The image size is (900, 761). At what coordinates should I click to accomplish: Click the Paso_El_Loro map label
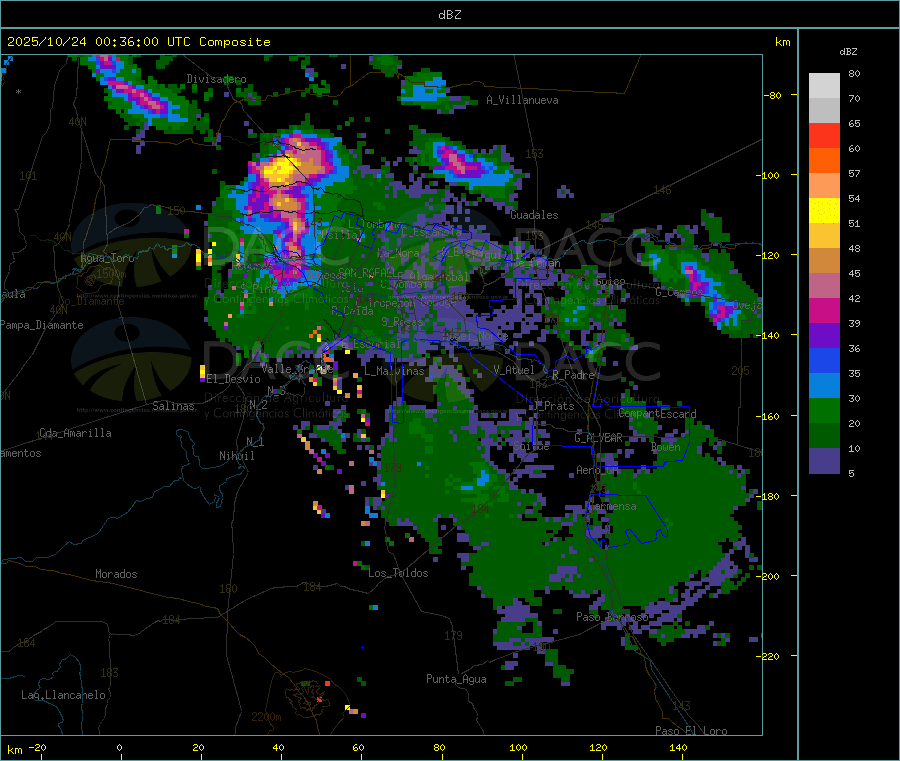tap(692, 731)
